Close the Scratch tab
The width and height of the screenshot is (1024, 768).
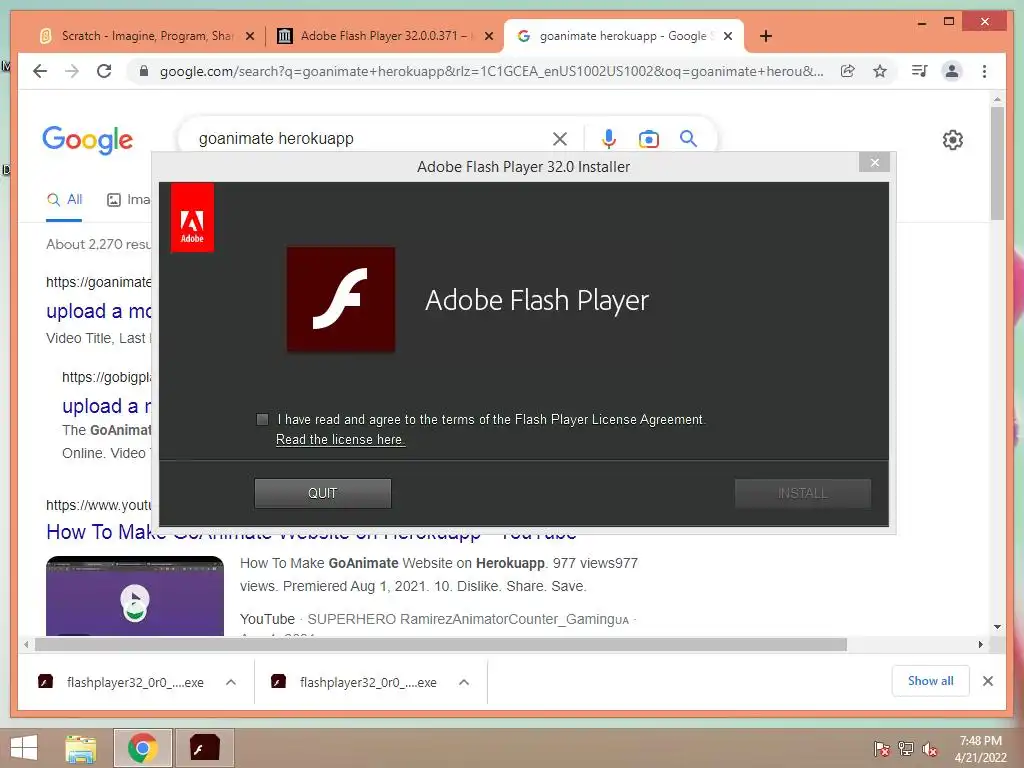(249, 36)
